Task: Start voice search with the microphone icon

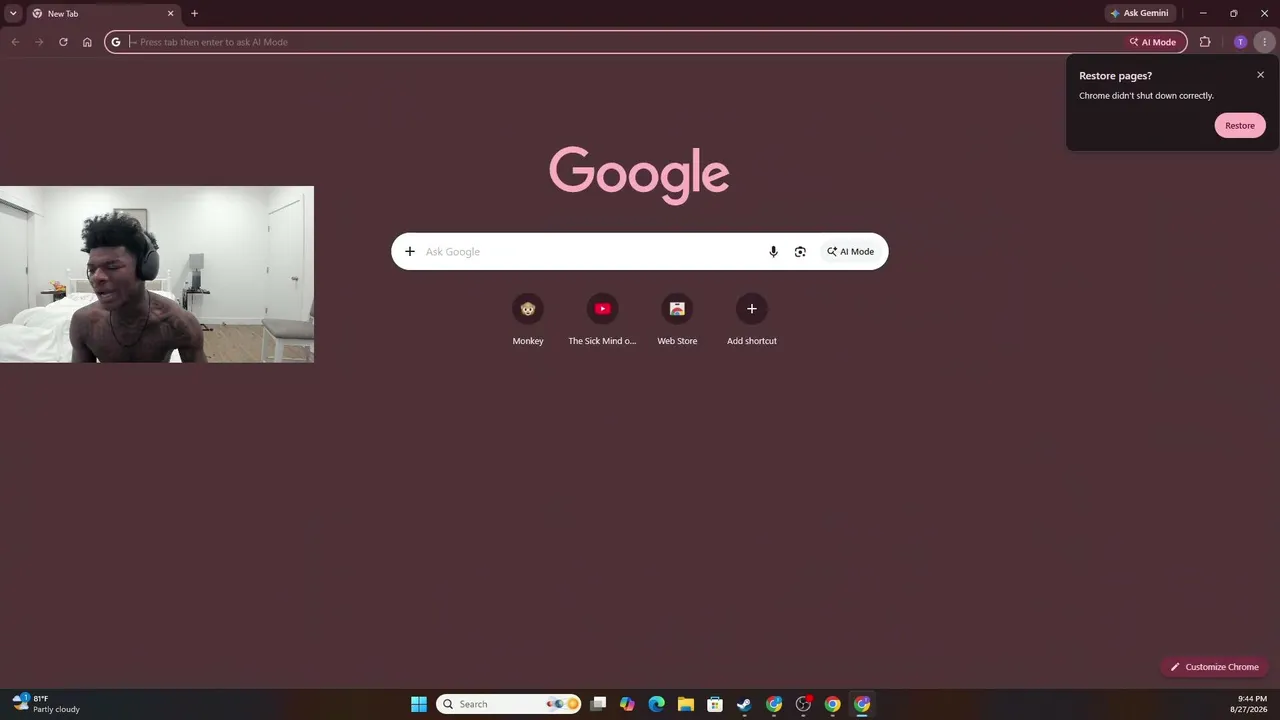Action: [x=773, y=251]
